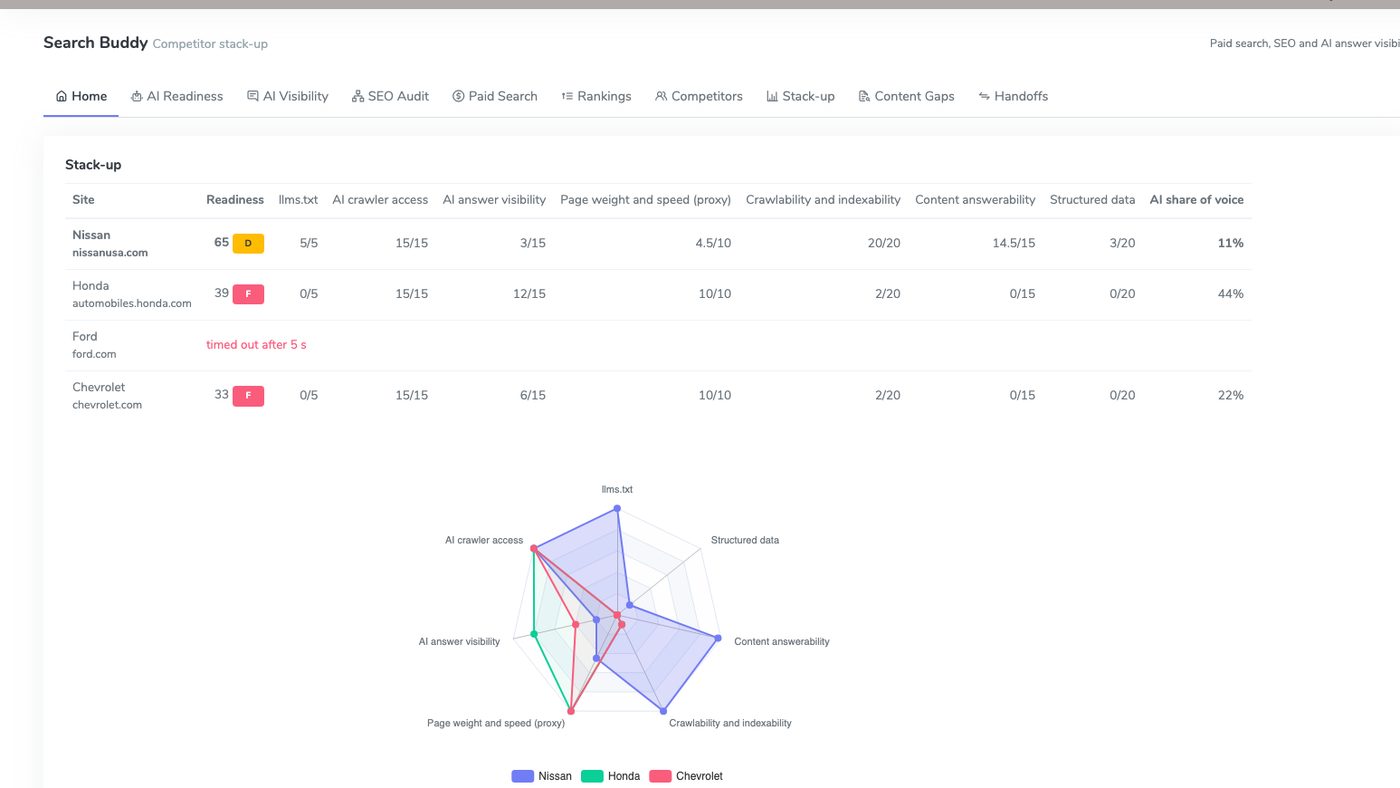Click the Search Buddy app title
Image resolution: width=1400 pixels, height=788 pixels.
(x=95, y=43)
